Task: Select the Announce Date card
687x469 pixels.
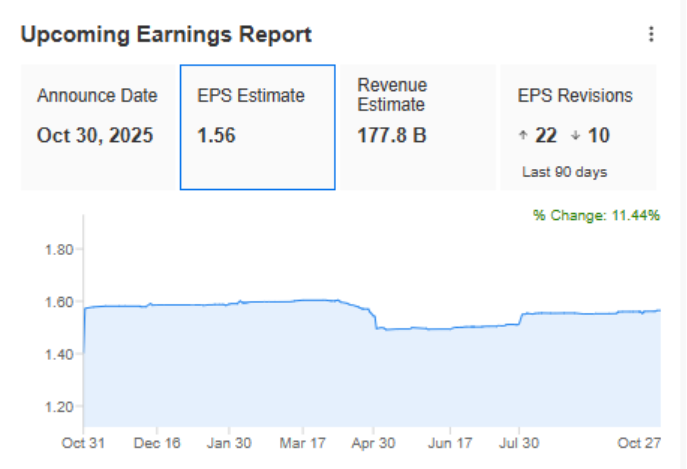Action: coord(99,127)
